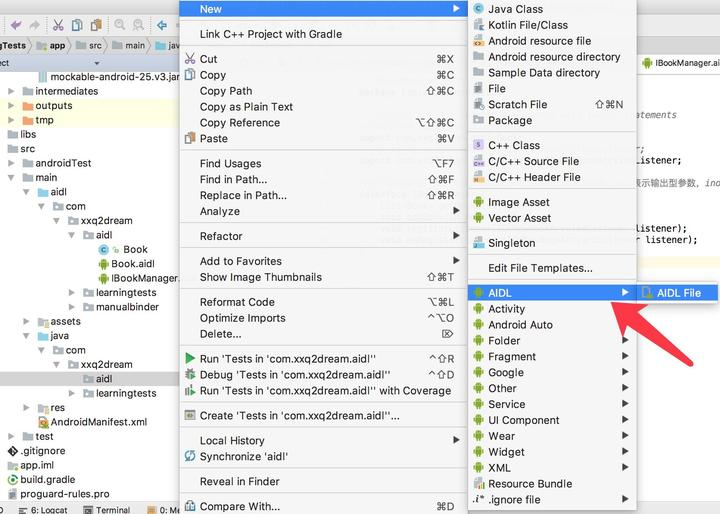Screen dimensions: 720x514
Task: Click the .gitignore file icon
Action: tap(13, 451)
